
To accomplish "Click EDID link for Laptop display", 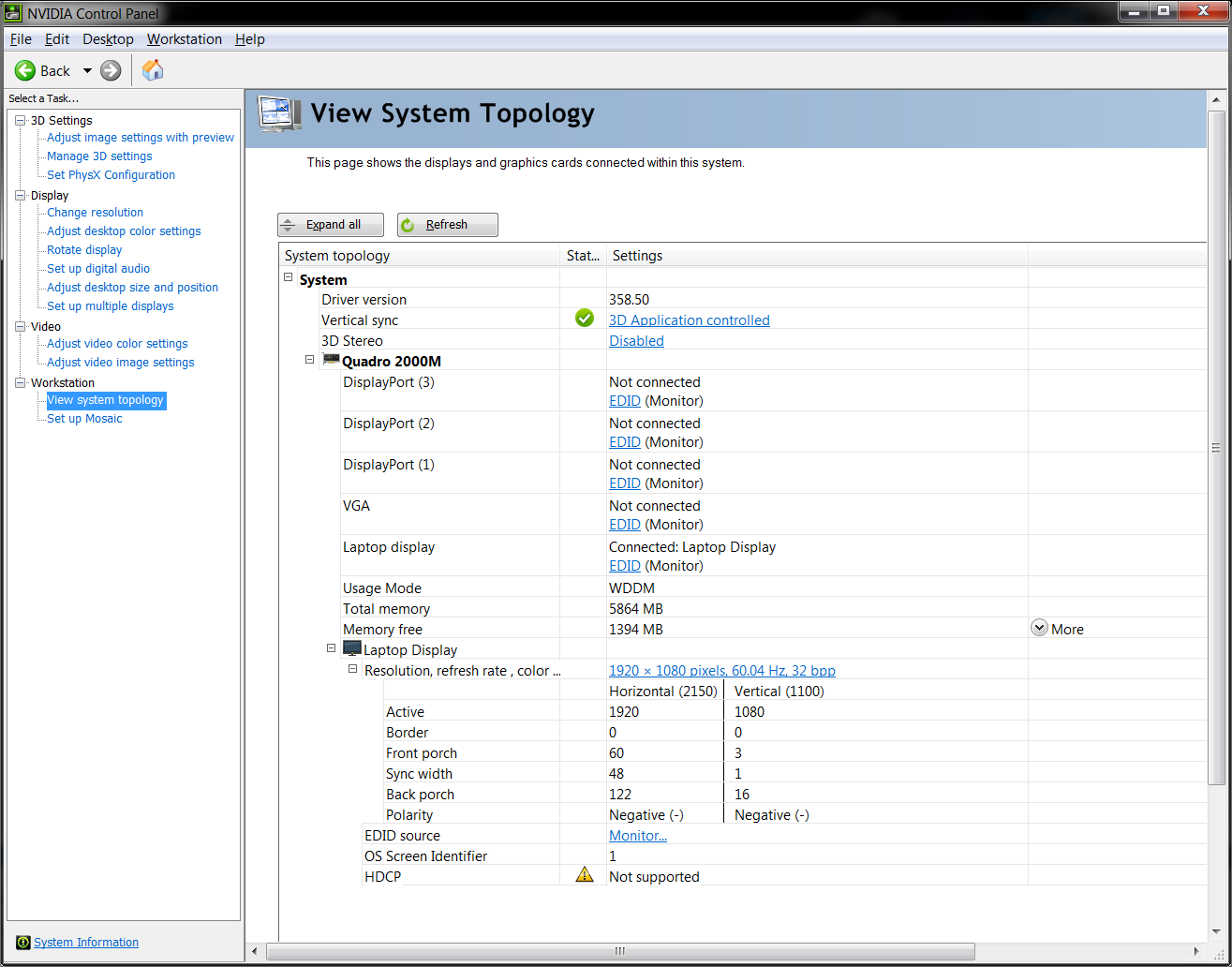I will 625,566.
